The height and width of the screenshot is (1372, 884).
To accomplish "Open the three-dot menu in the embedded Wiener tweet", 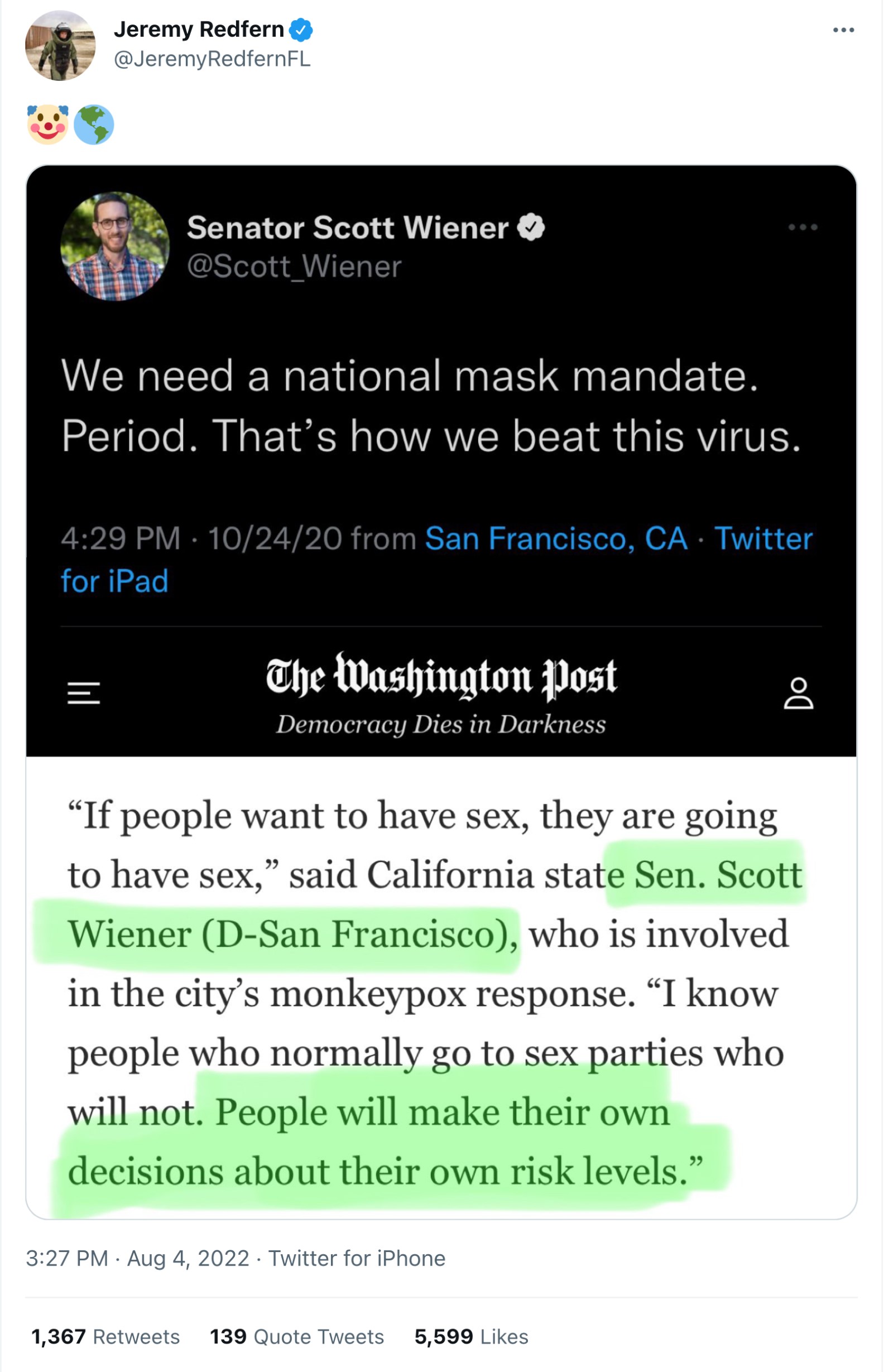I will (x=803, y=228).
